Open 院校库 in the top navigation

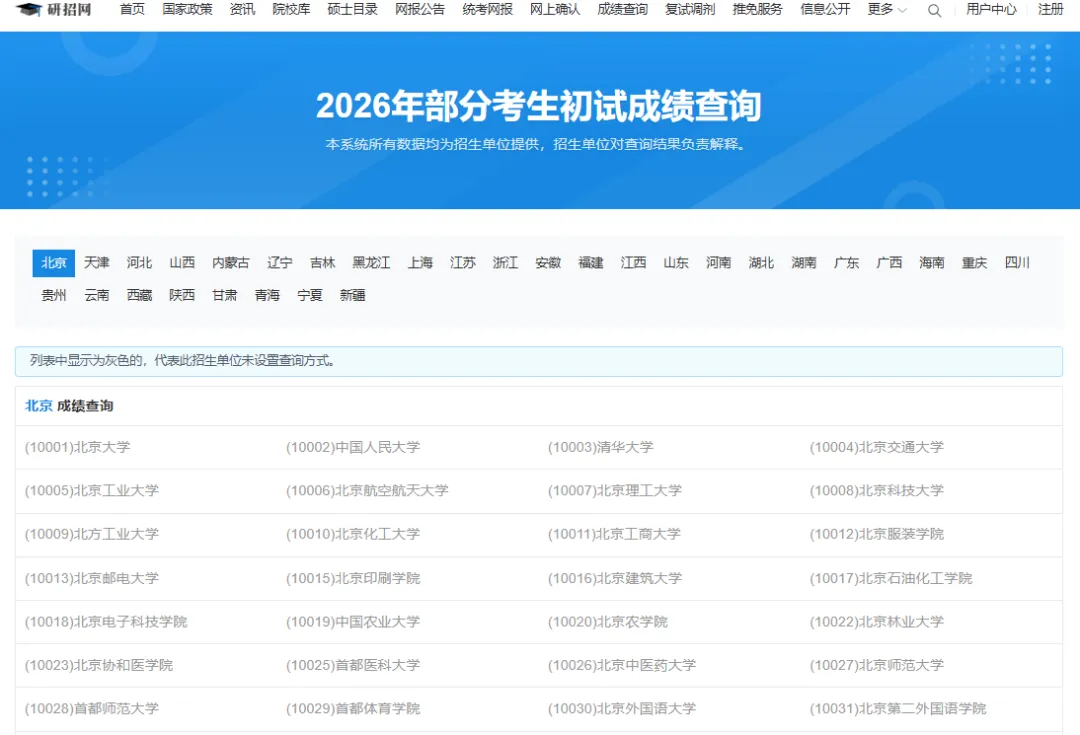click(x=291, y=10)
